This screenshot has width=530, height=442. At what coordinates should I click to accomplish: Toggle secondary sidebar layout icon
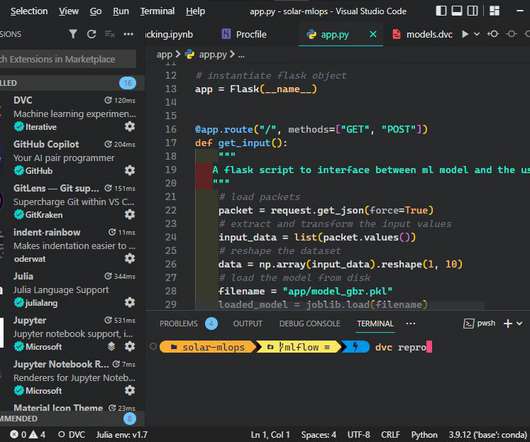(473, 11)
